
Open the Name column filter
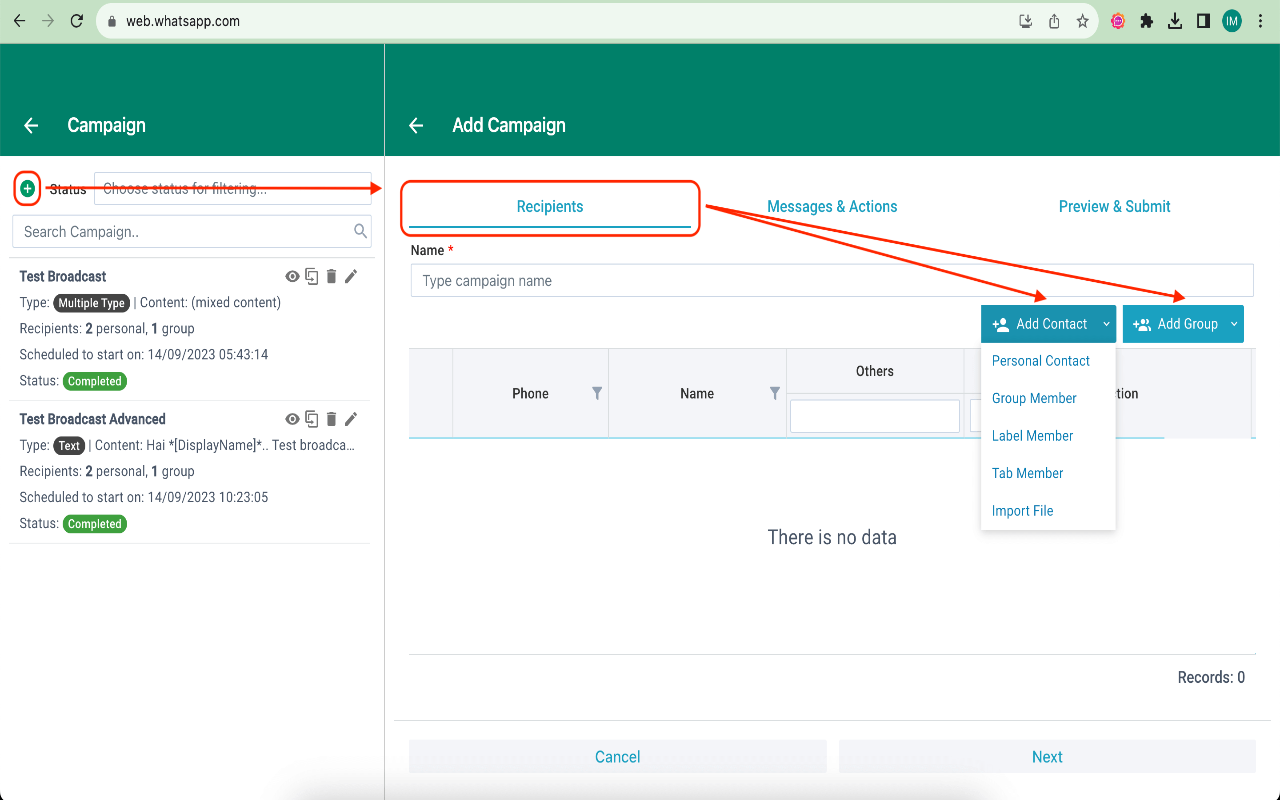(774, 394)
